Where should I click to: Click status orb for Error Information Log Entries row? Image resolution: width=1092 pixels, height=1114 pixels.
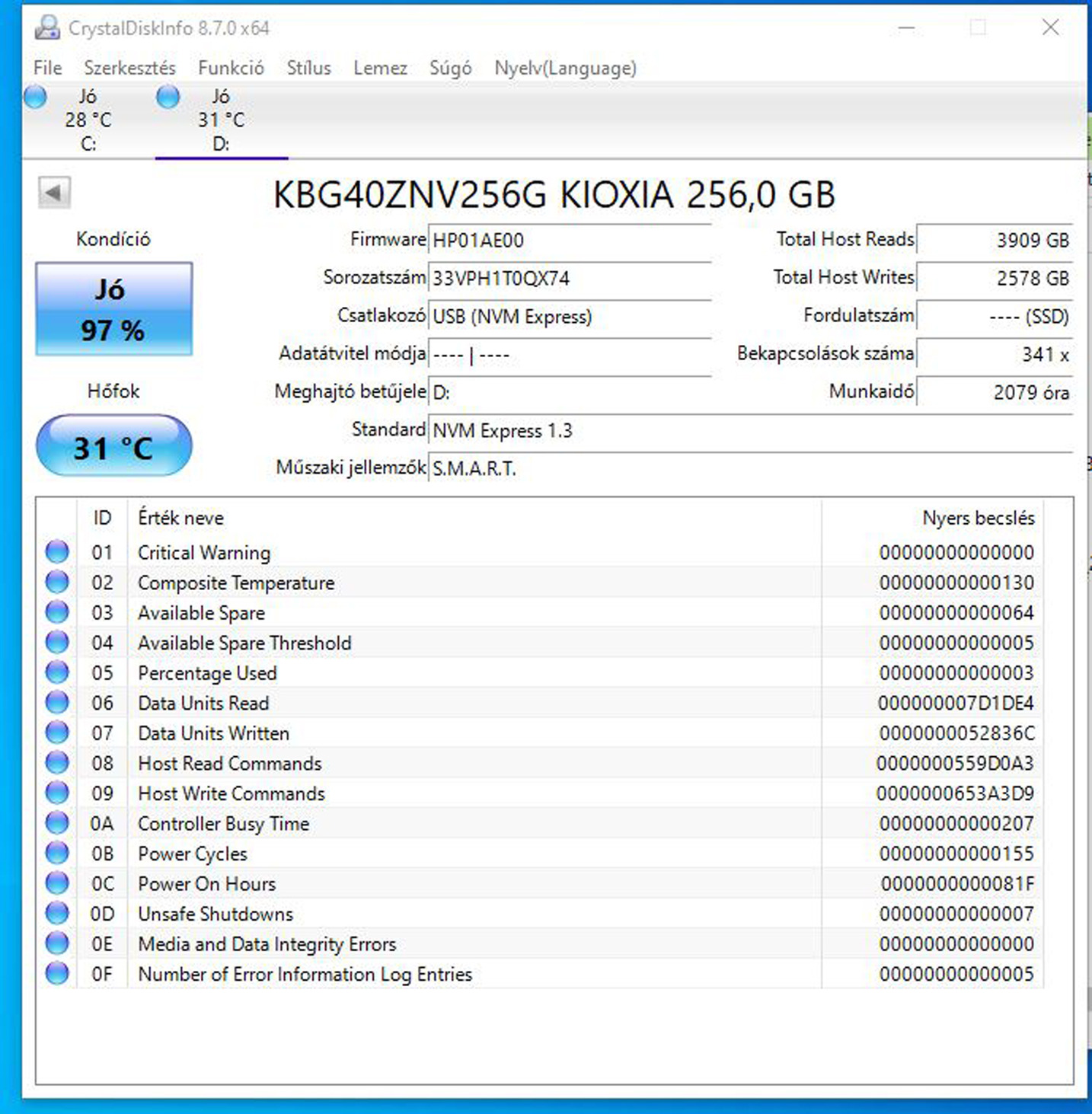click(57, 973)
